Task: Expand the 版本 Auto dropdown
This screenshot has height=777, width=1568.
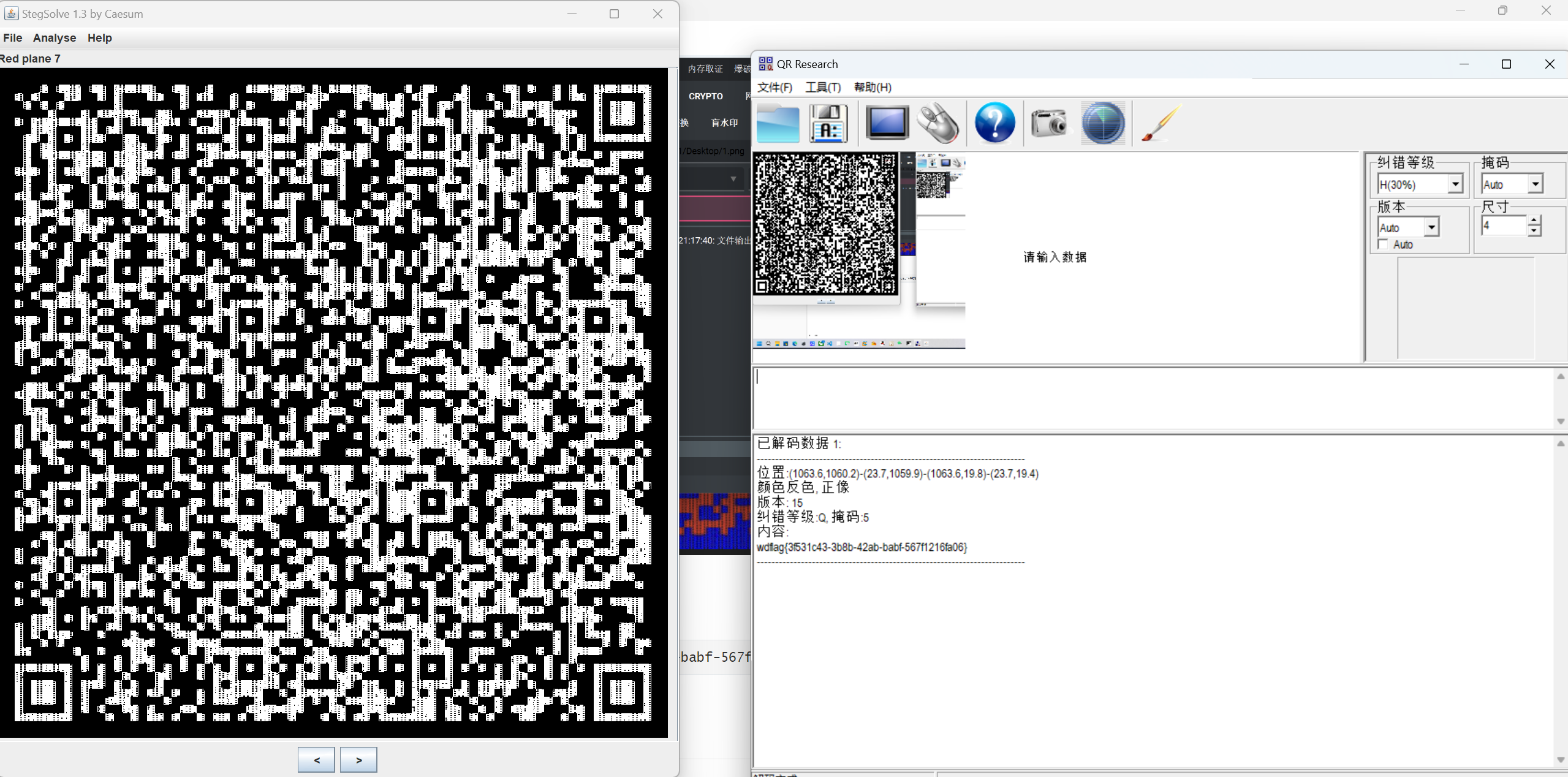Action: click(x=1431, y=227)
